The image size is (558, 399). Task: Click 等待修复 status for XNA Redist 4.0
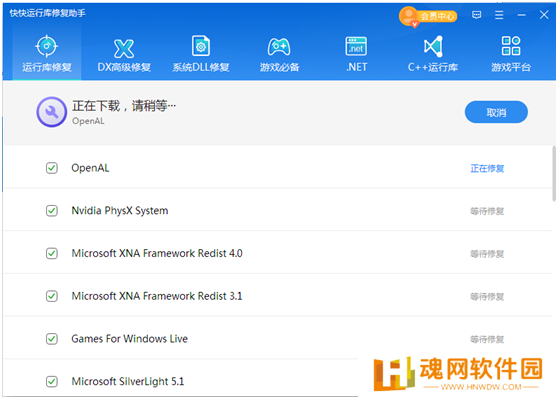[x=487, y=253]
